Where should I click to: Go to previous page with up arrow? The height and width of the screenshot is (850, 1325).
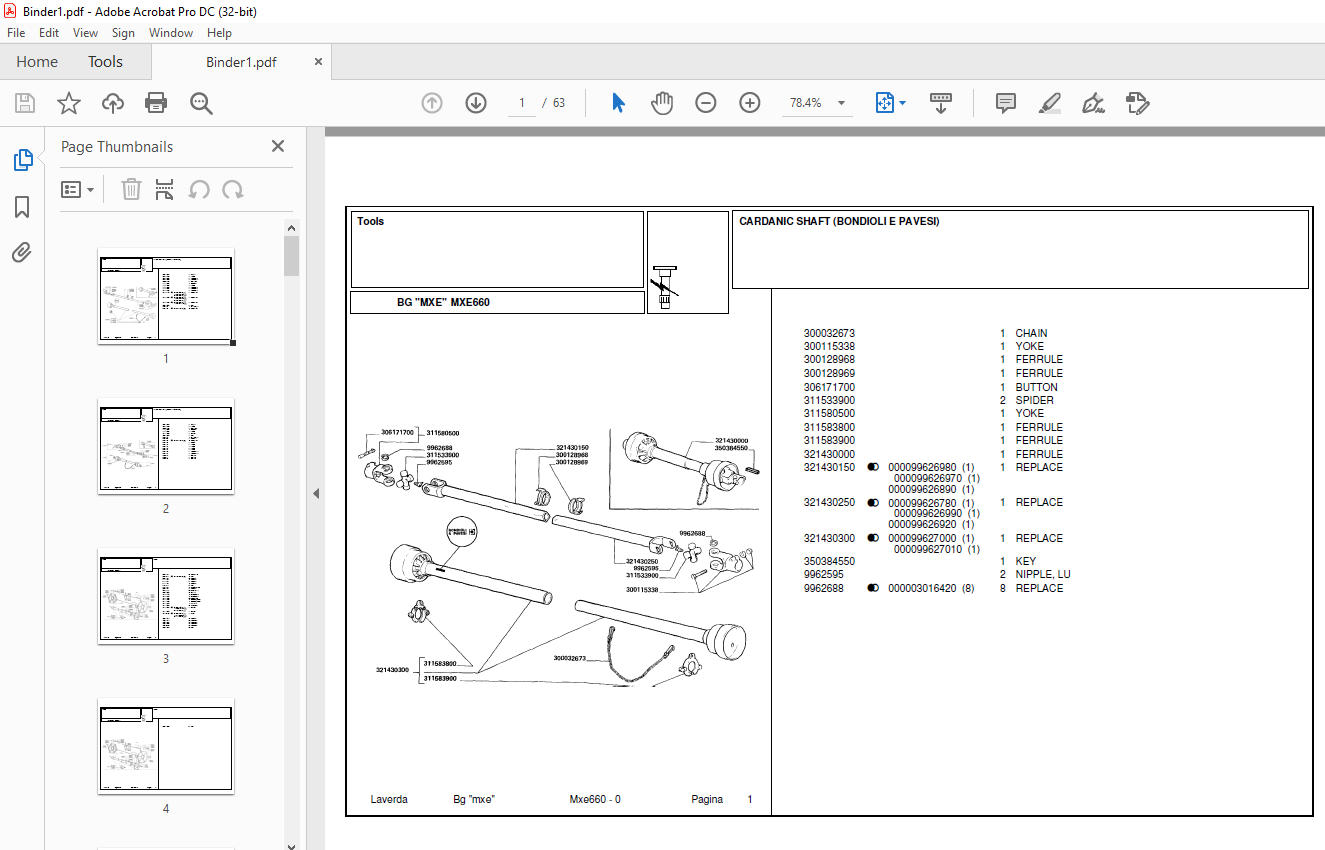(x=432, y=103)
